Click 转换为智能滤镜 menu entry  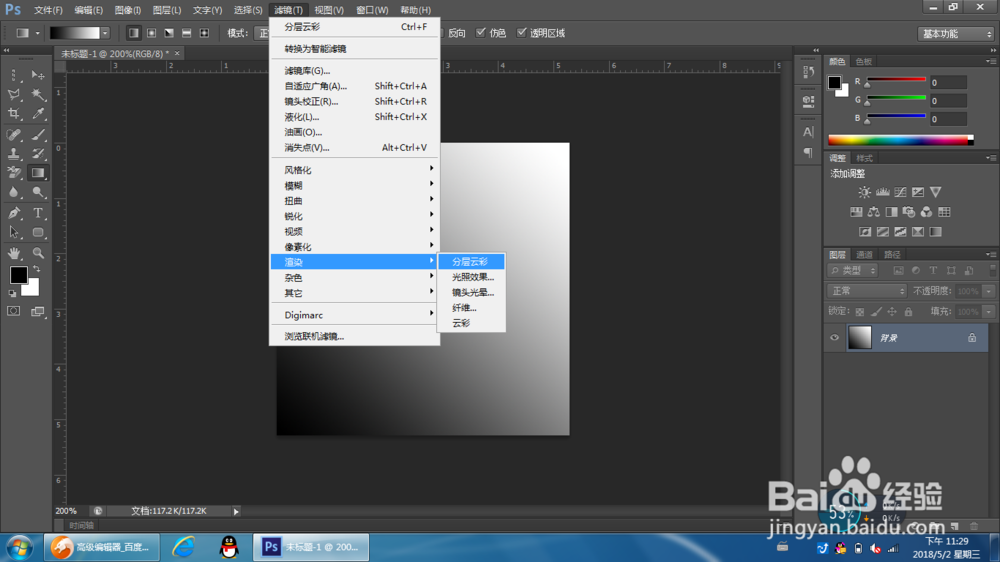click(355, 48)
